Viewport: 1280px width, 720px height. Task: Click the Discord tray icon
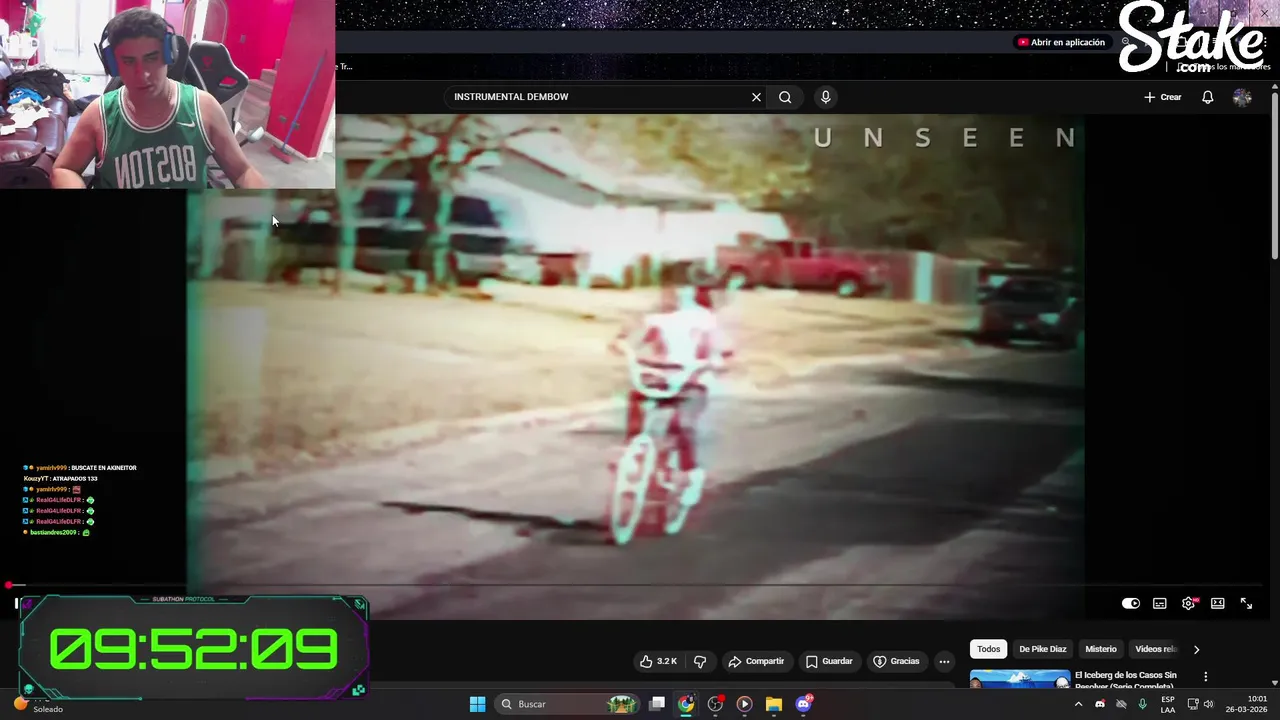coord(1100,704)
